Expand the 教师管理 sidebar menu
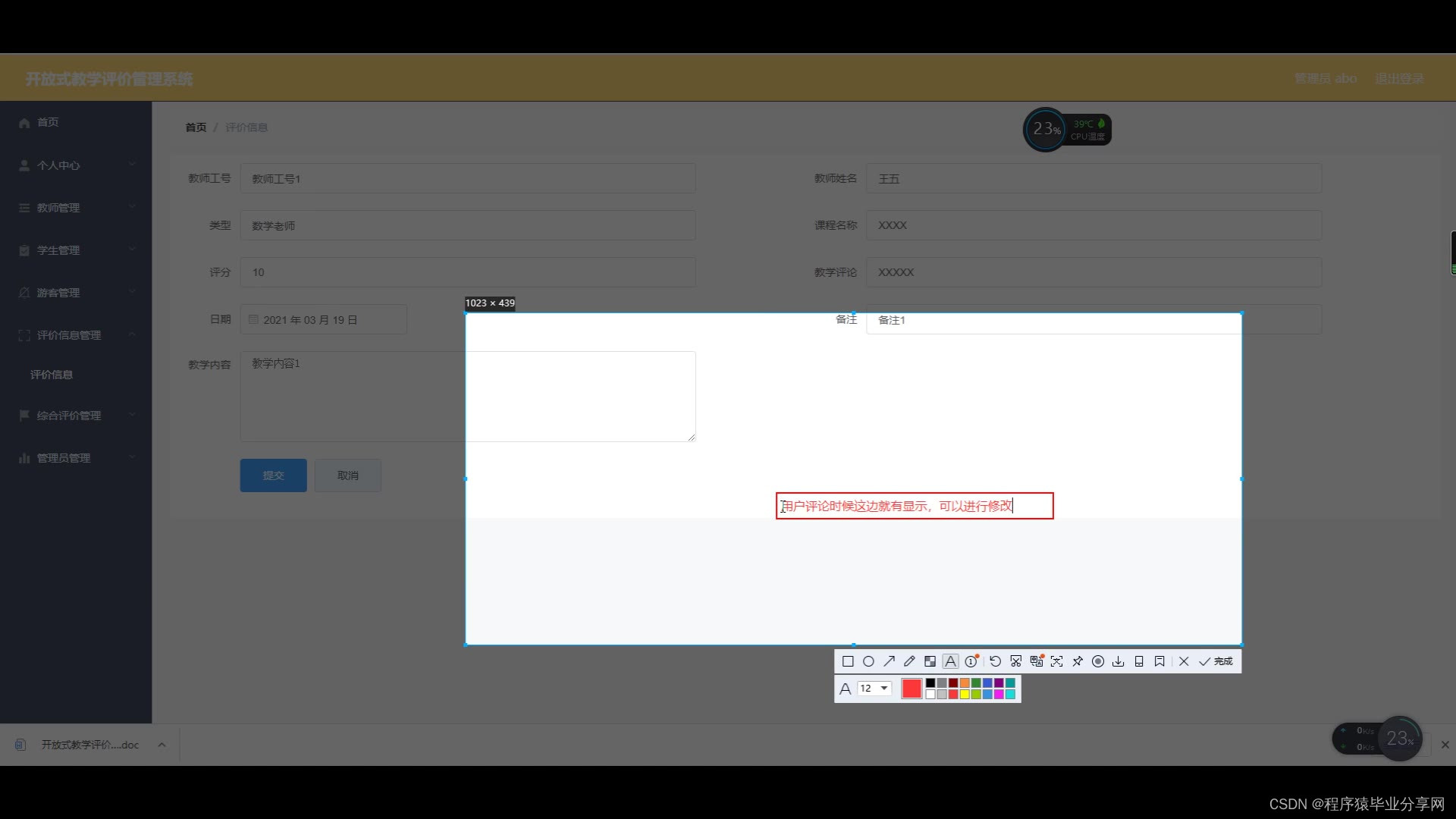The height and width of the screenshot is (819, 1456). [x=76, y=207]
